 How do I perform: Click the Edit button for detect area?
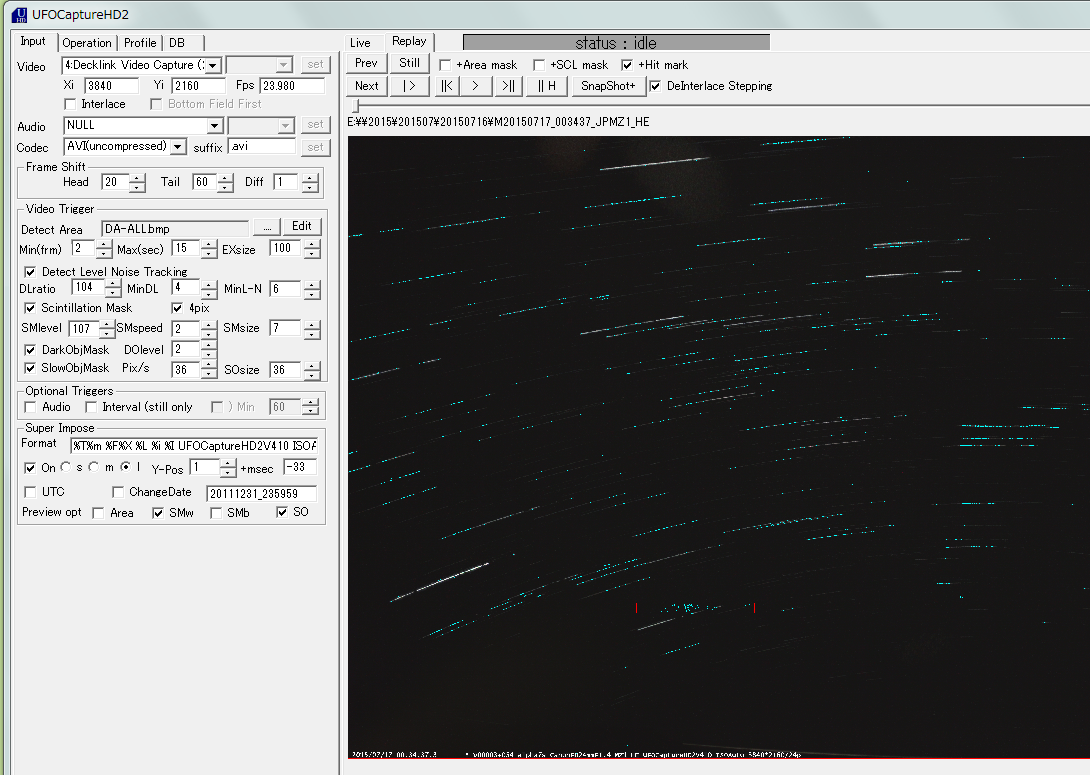pyautogui.click(x=302, y=226)
